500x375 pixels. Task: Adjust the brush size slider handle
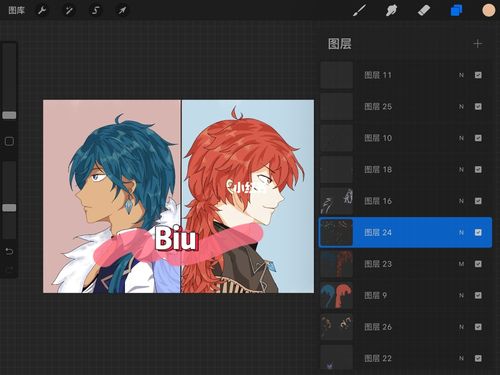[9, 115]
